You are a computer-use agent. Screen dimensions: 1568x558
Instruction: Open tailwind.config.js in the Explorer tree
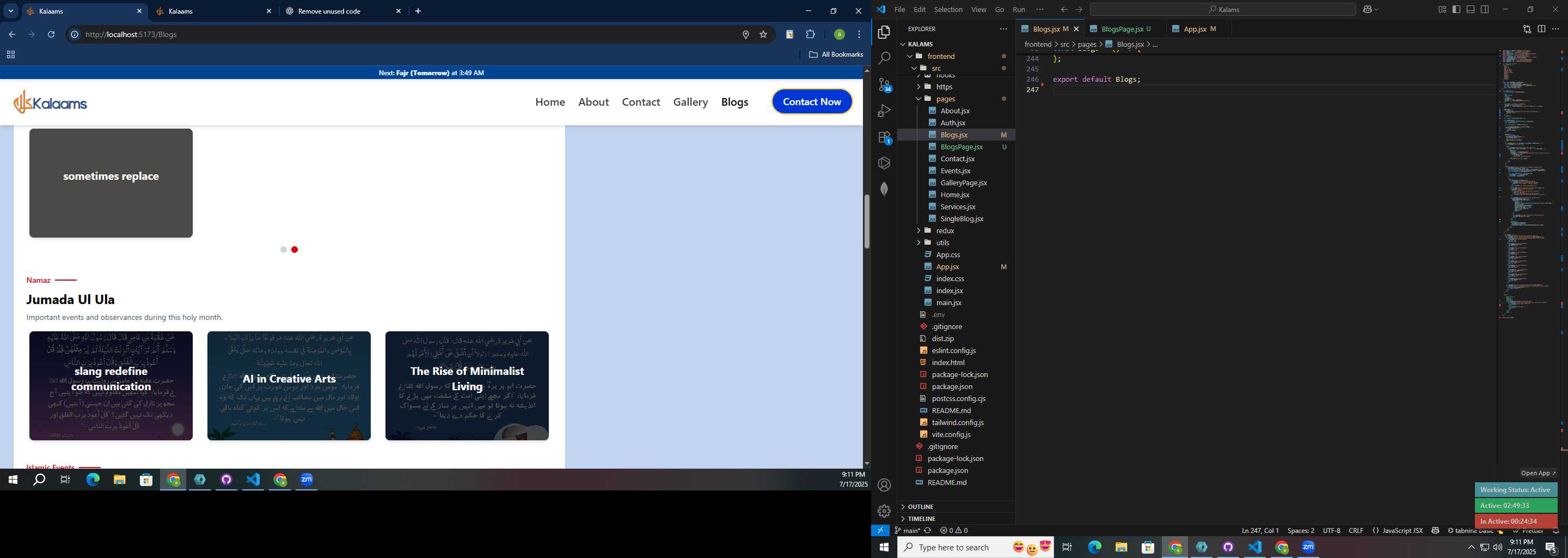[958, 422]
